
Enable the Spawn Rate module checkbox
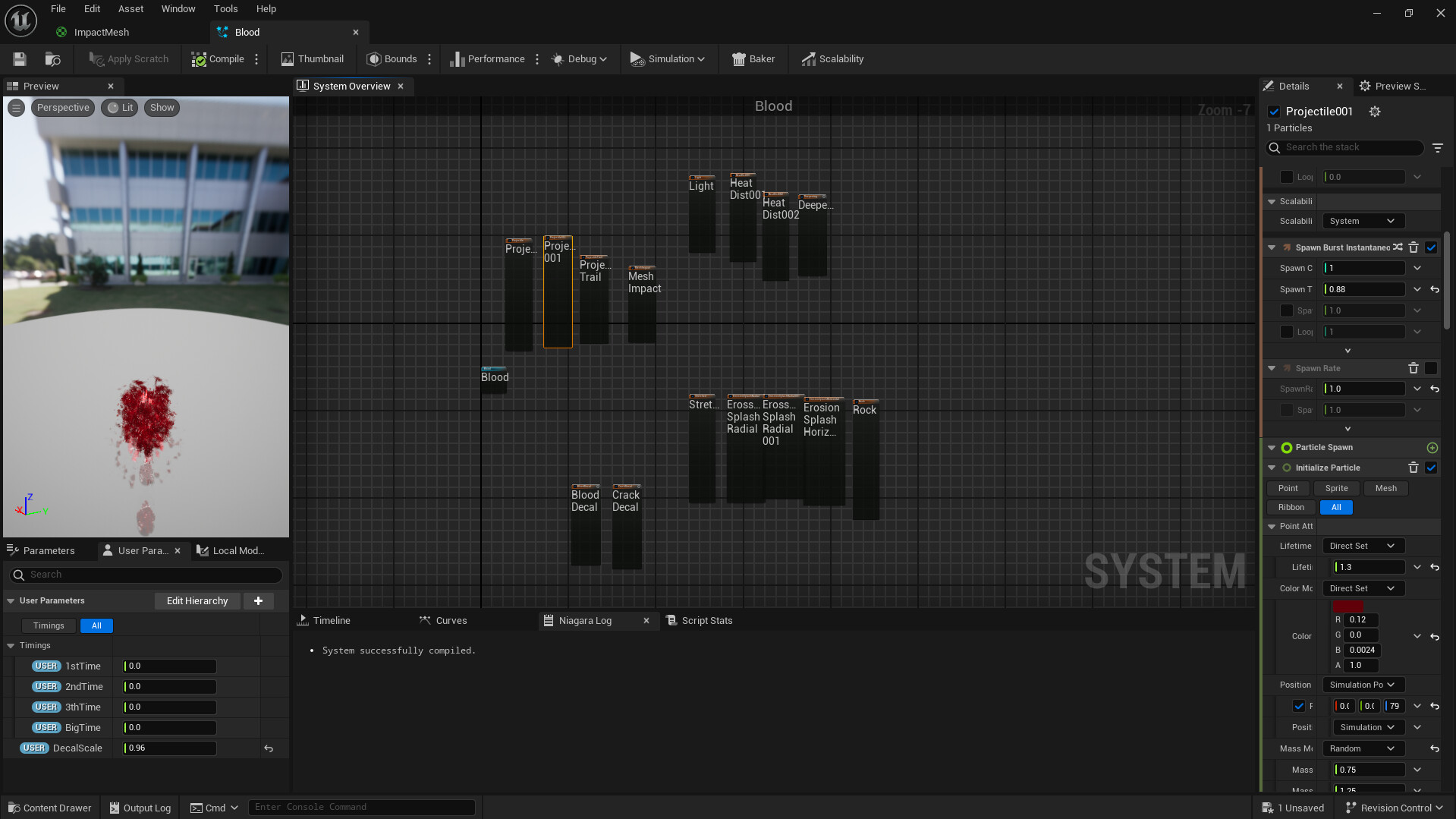point(1431,368)
